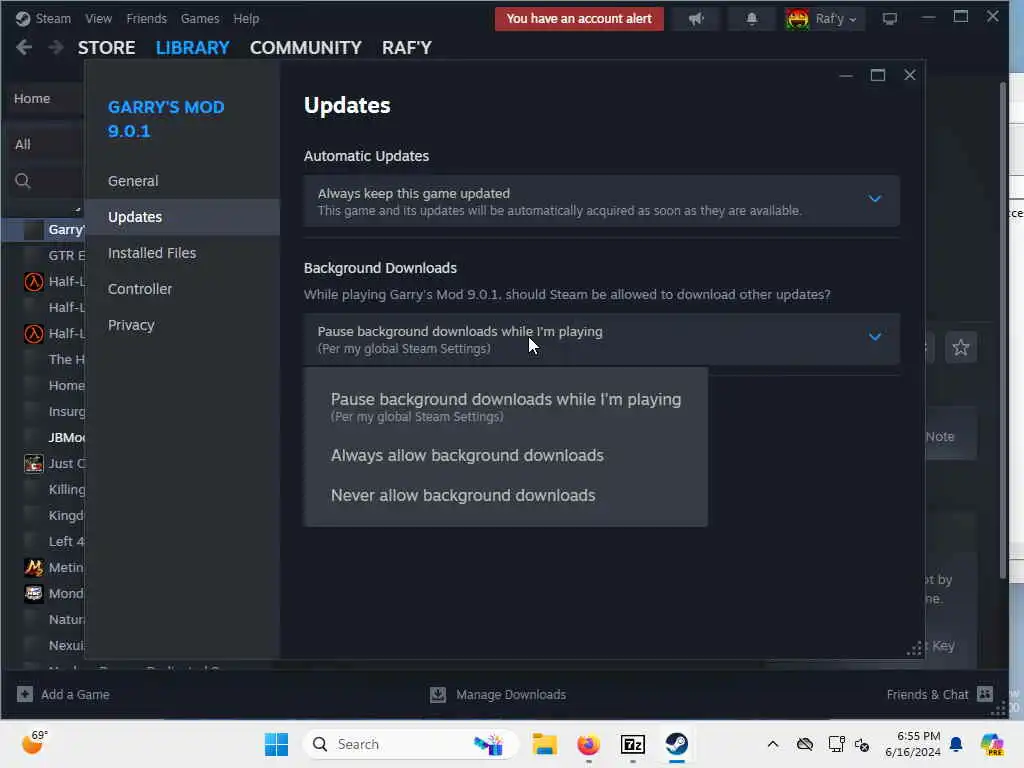Select the Updates properties tab
This screenshot has height=768, width=1024.
(182, 217)
